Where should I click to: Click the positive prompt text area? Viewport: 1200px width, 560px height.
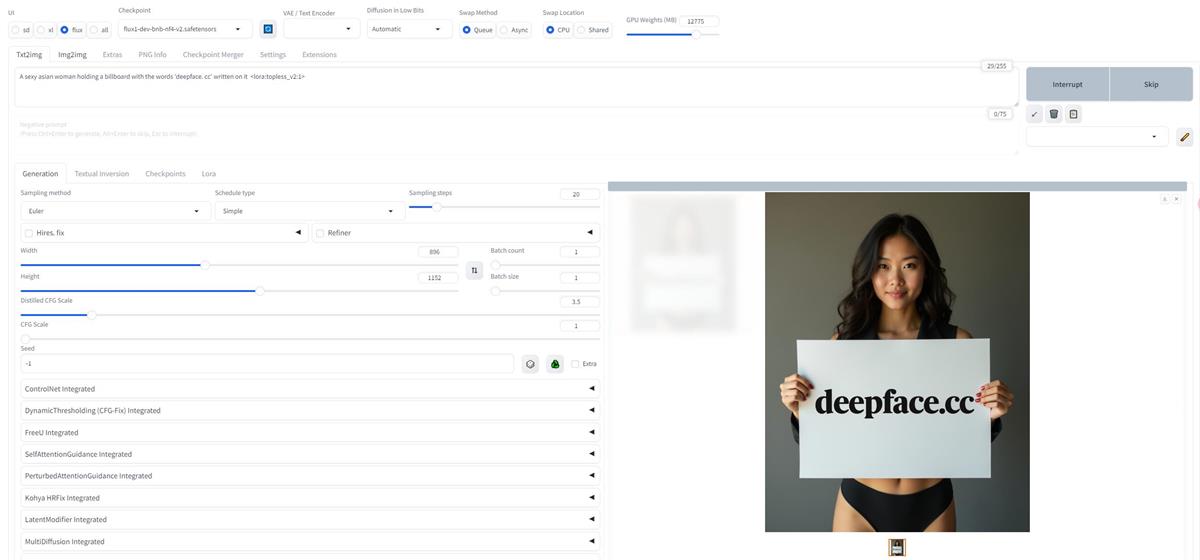point(516,86)
